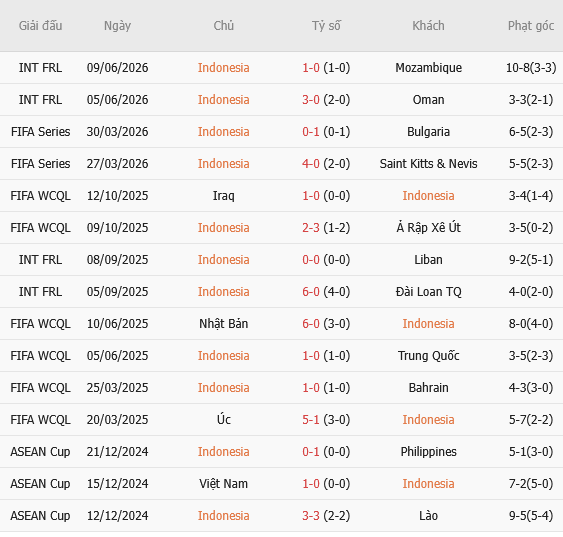Image resolution: width=563 pixels, height=537 pixels.
Task: Open the Lào team link
Action: 428,515
